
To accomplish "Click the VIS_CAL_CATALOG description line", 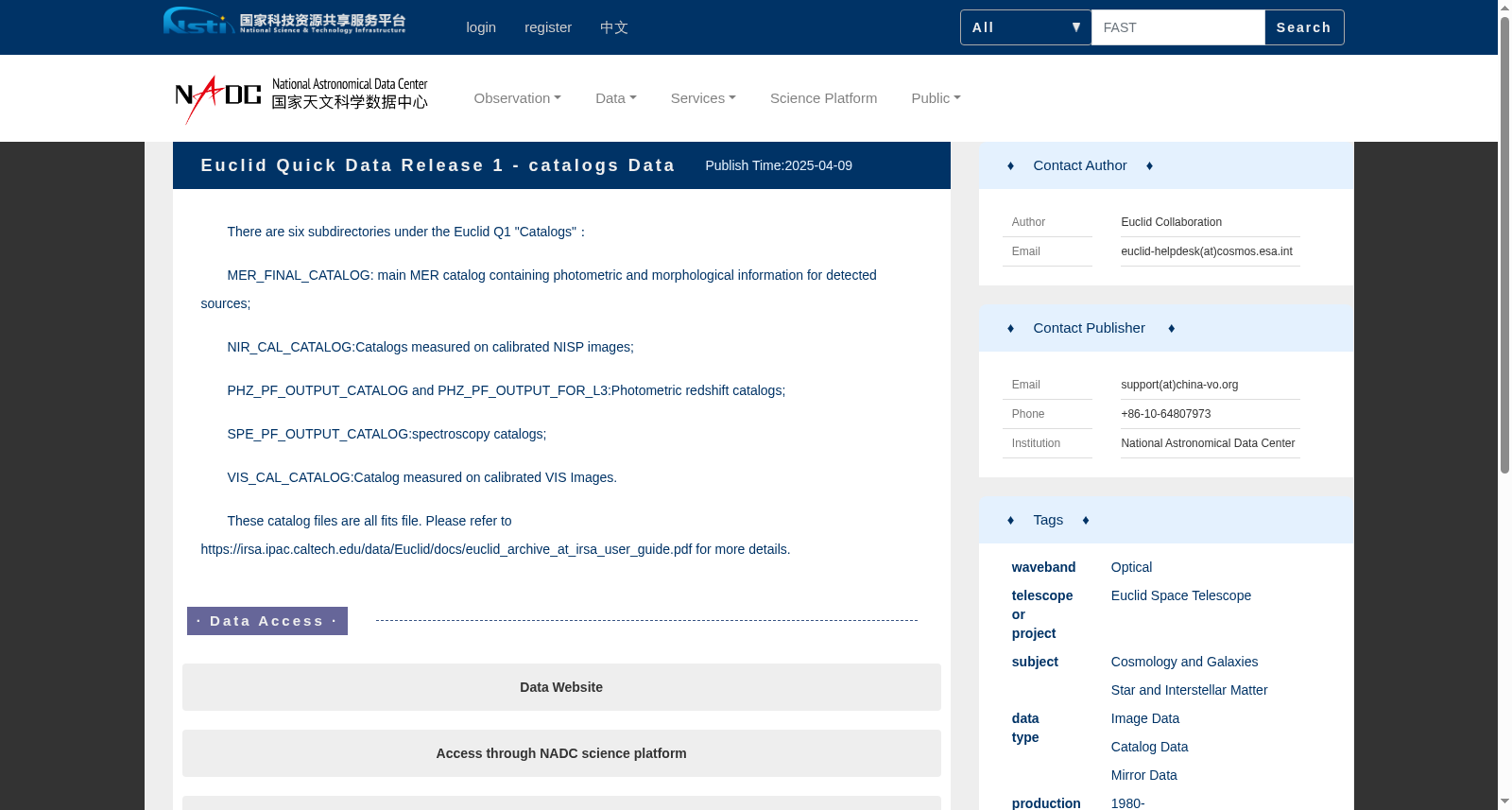I will pyautogui.click(x=421, y=477).
